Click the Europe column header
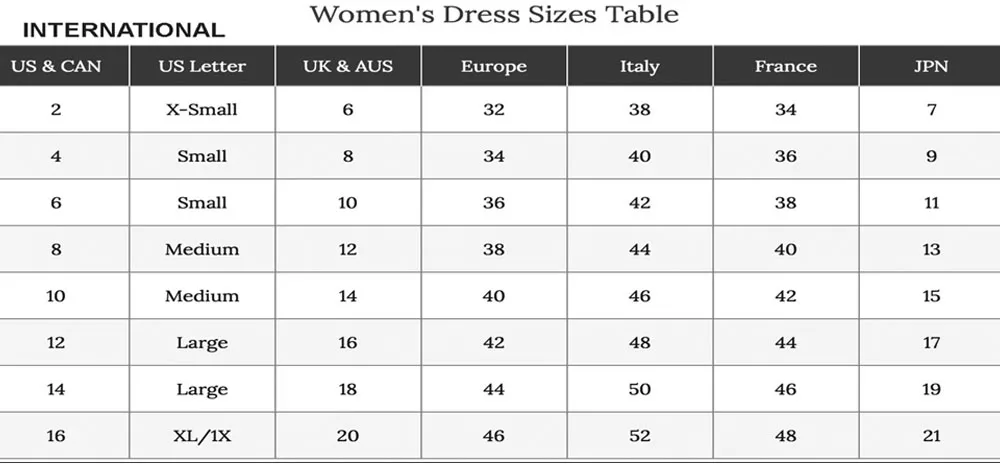This screenshot has width=1000, height=464. [494, 67]
